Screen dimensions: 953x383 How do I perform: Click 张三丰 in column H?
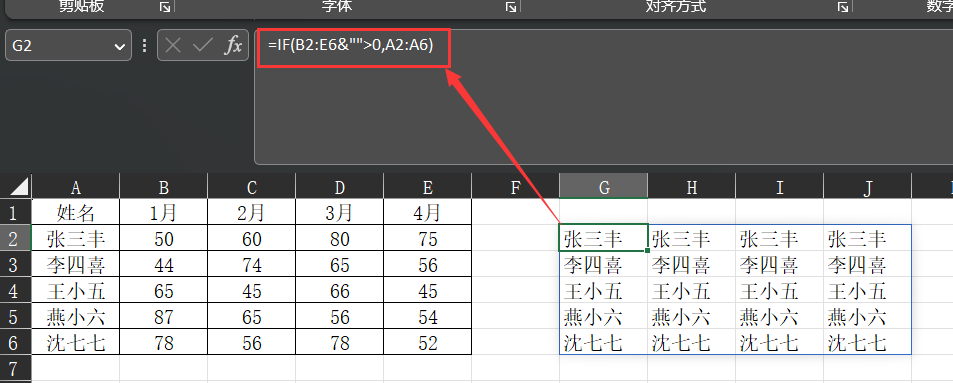pyautogui.click(x=692, y=238)
